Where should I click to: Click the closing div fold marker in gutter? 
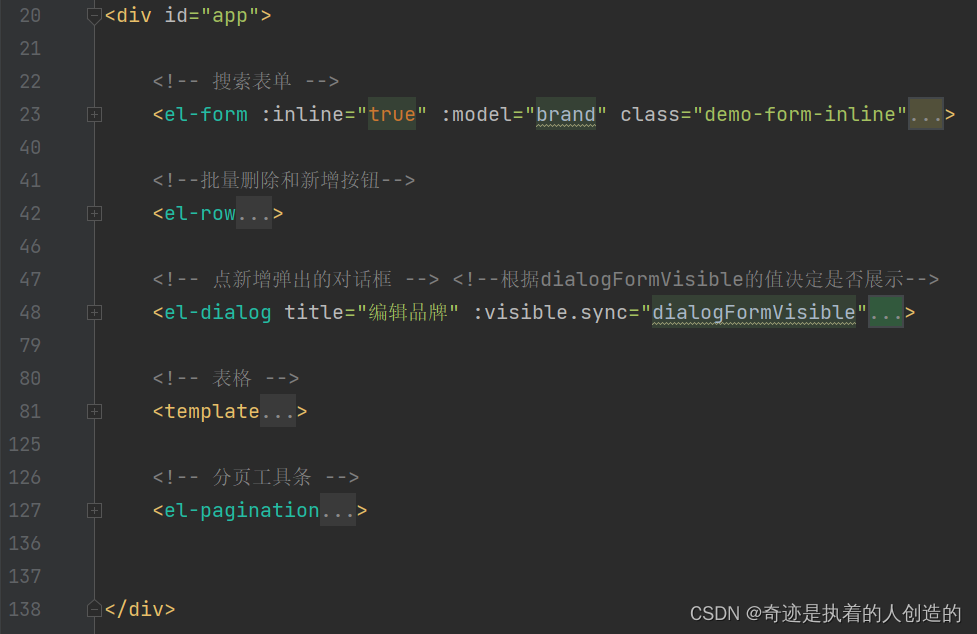(x=94, y=609)
